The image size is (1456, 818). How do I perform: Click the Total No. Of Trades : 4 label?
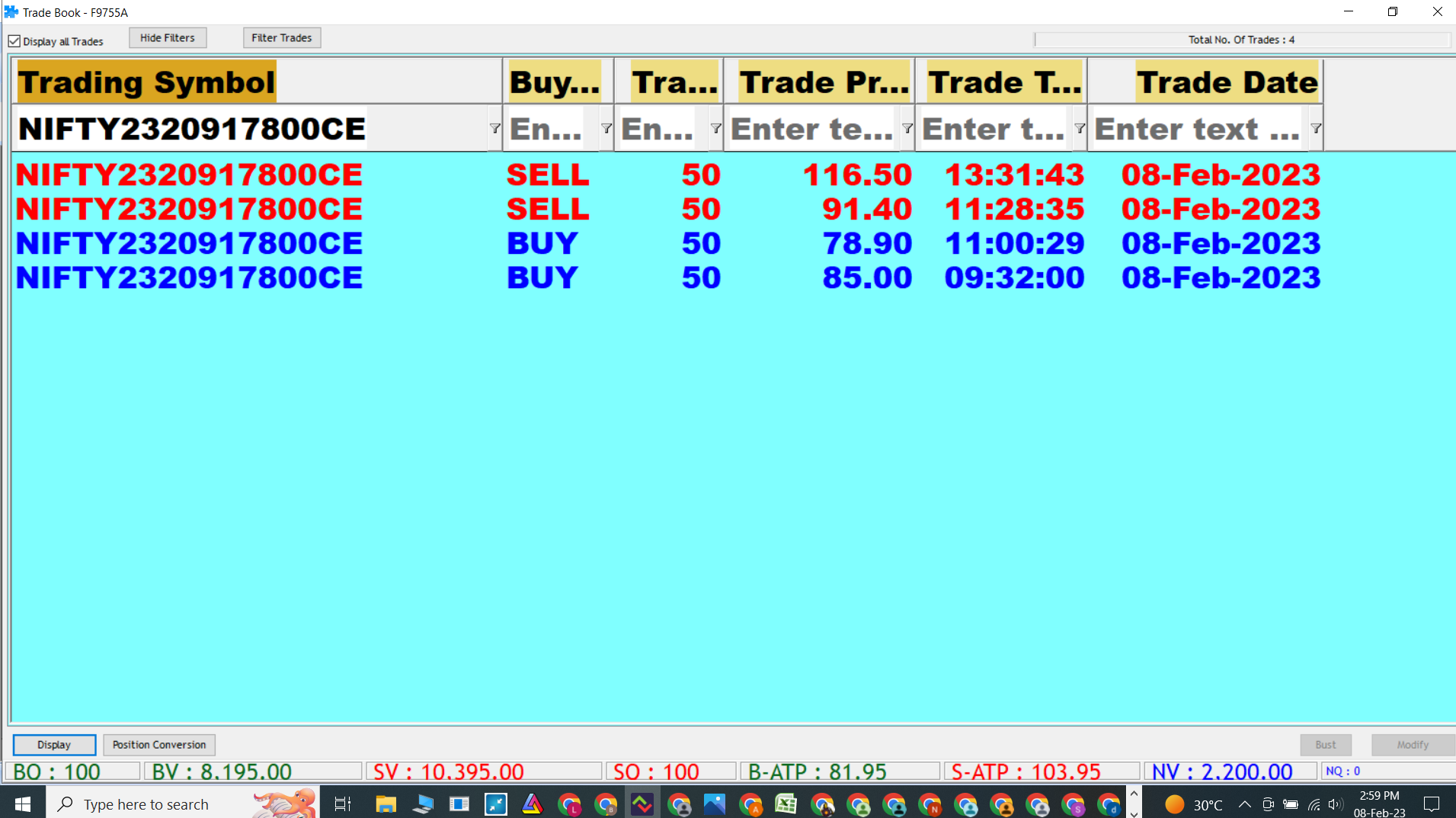coord(1241,40)
